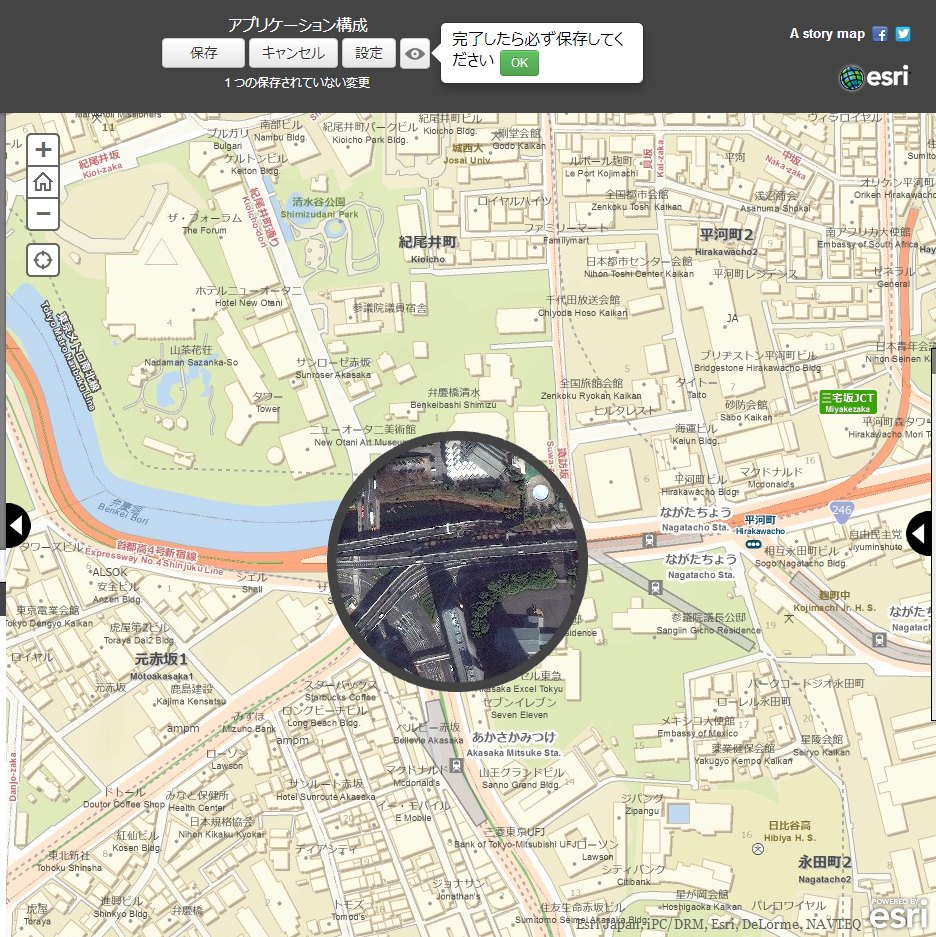Click the キャンセル button
Screen dimensions: 936x937
[x=293, y=54]
